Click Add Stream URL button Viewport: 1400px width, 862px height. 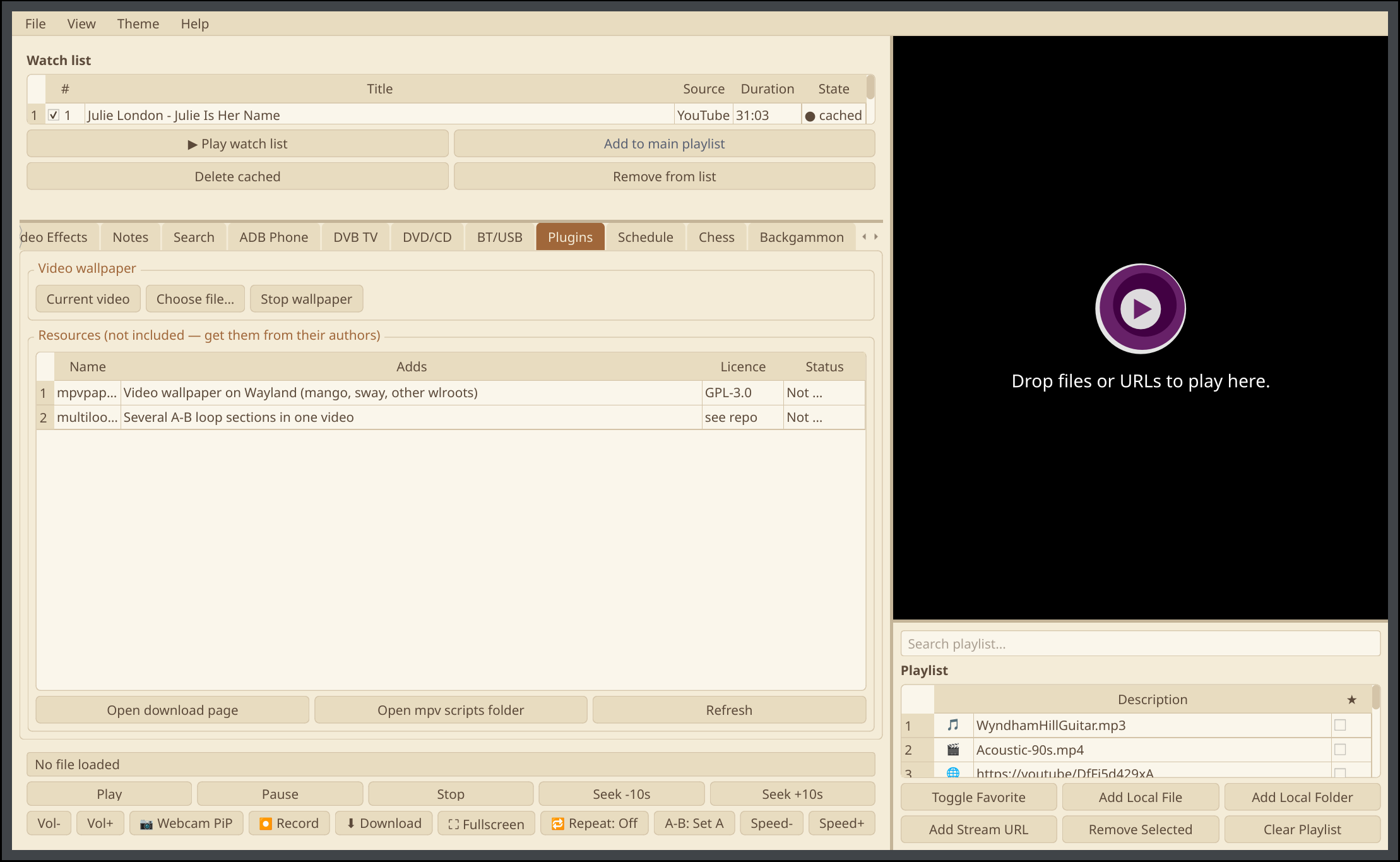pos(978,829)
